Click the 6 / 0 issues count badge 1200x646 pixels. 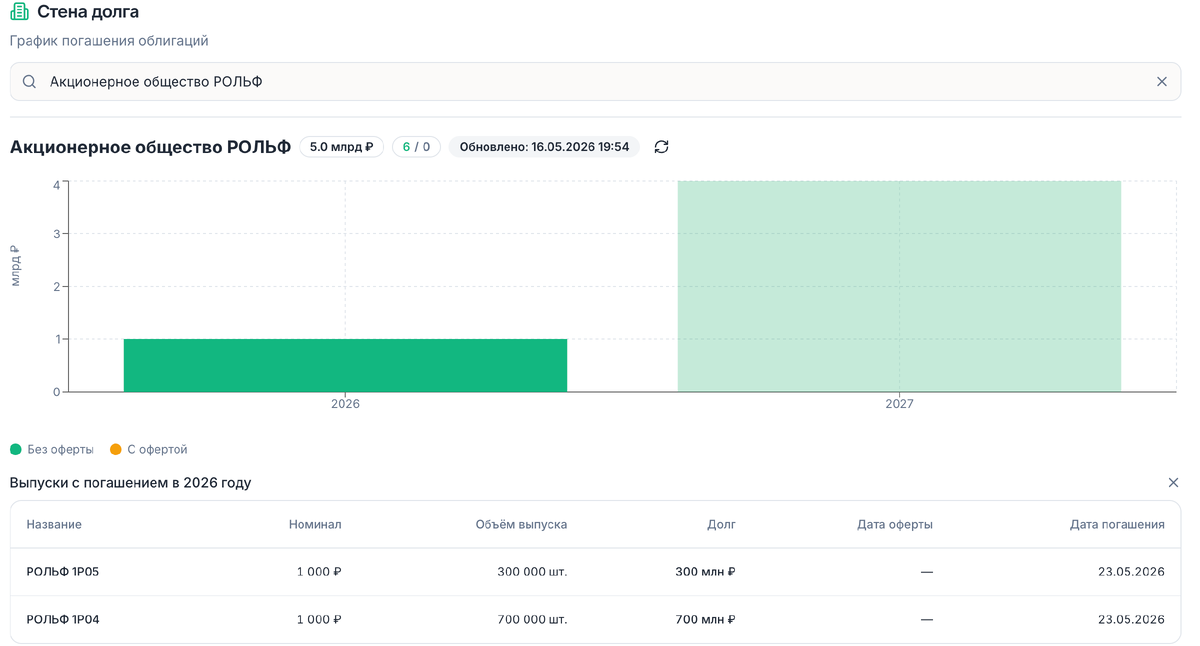click(416, 147)
